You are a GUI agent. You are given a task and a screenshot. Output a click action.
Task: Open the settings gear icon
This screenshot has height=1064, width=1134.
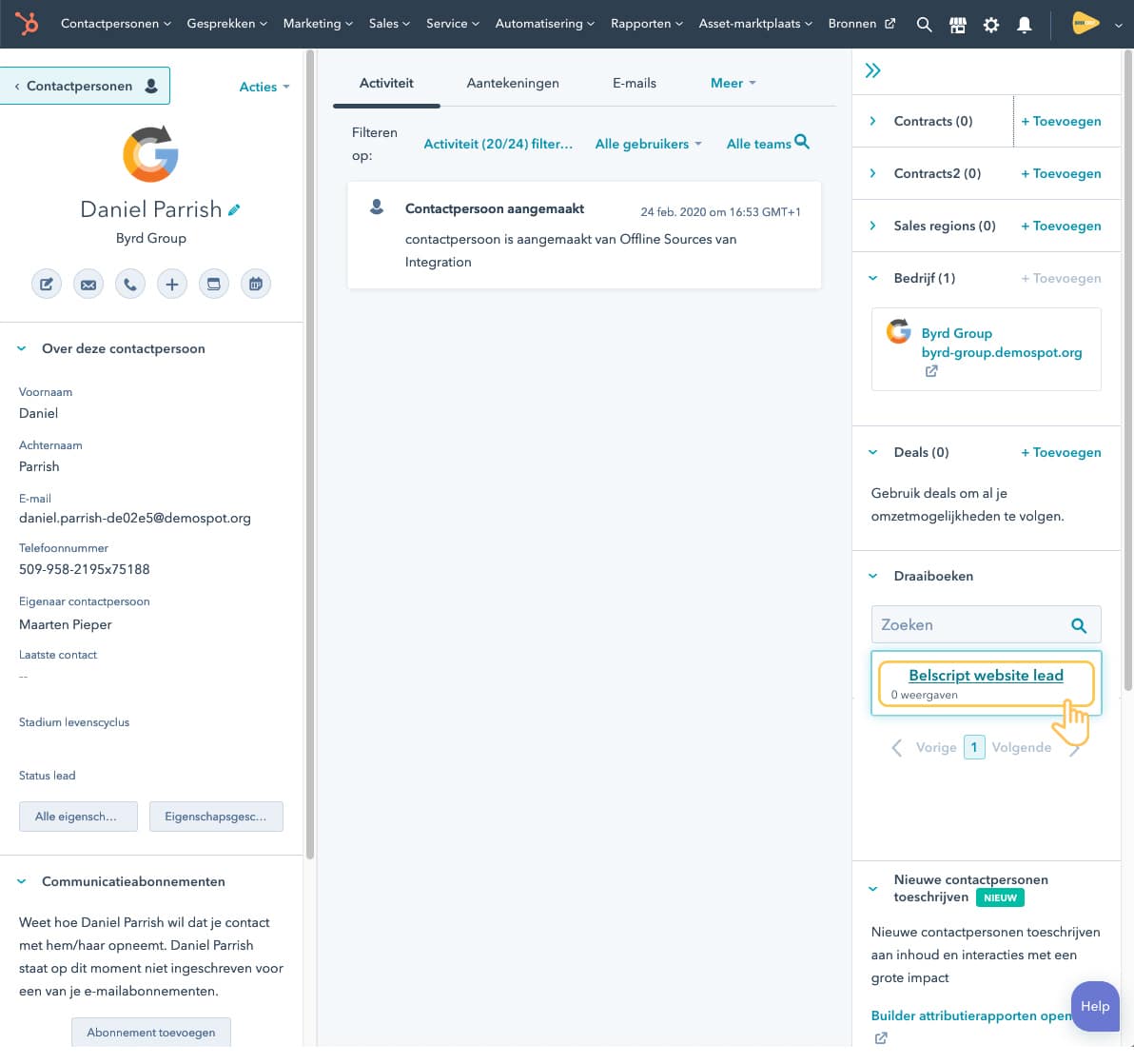point(990,25)
